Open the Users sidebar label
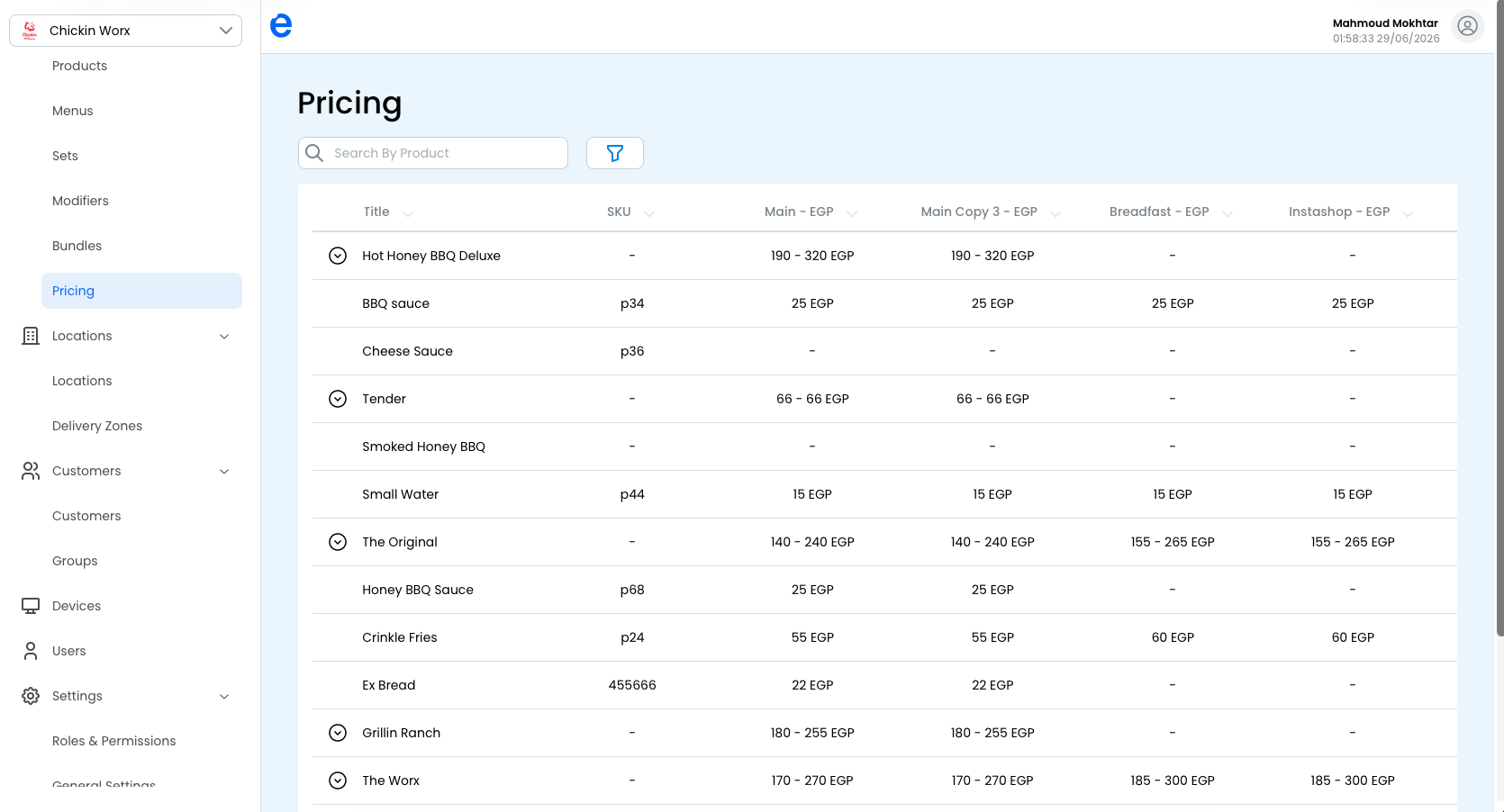The height and width of the screenshot is (812, 1504). click(x=69, y=651)
